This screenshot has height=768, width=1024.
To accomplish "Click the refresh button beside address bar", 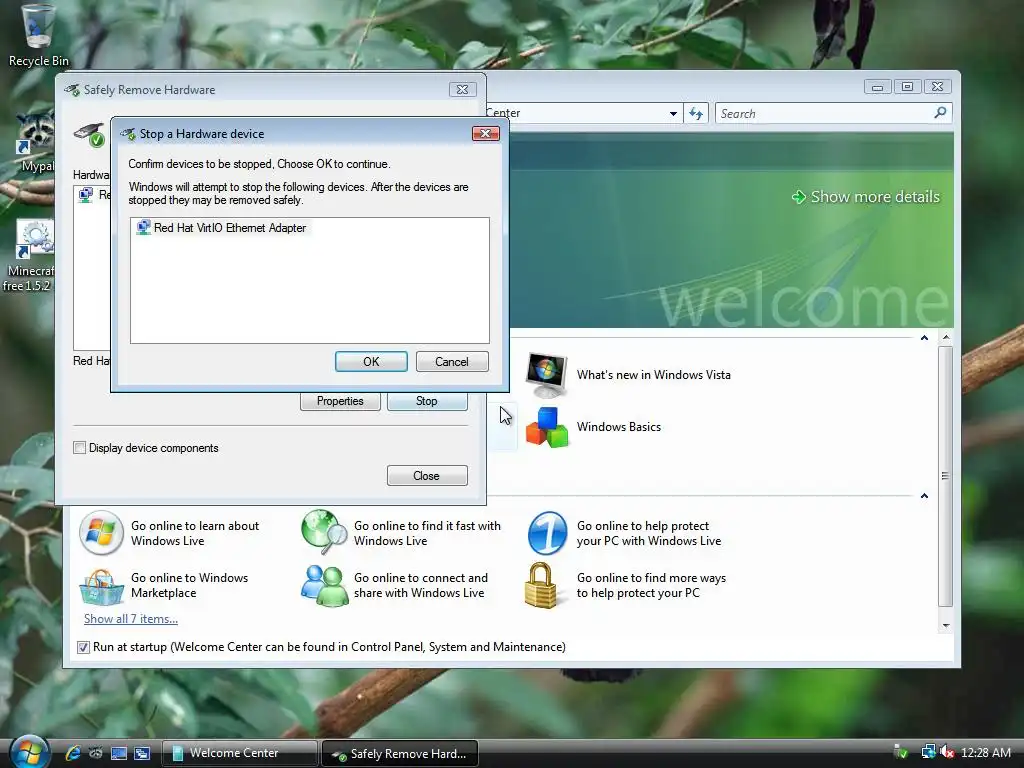I will point(696,114).
